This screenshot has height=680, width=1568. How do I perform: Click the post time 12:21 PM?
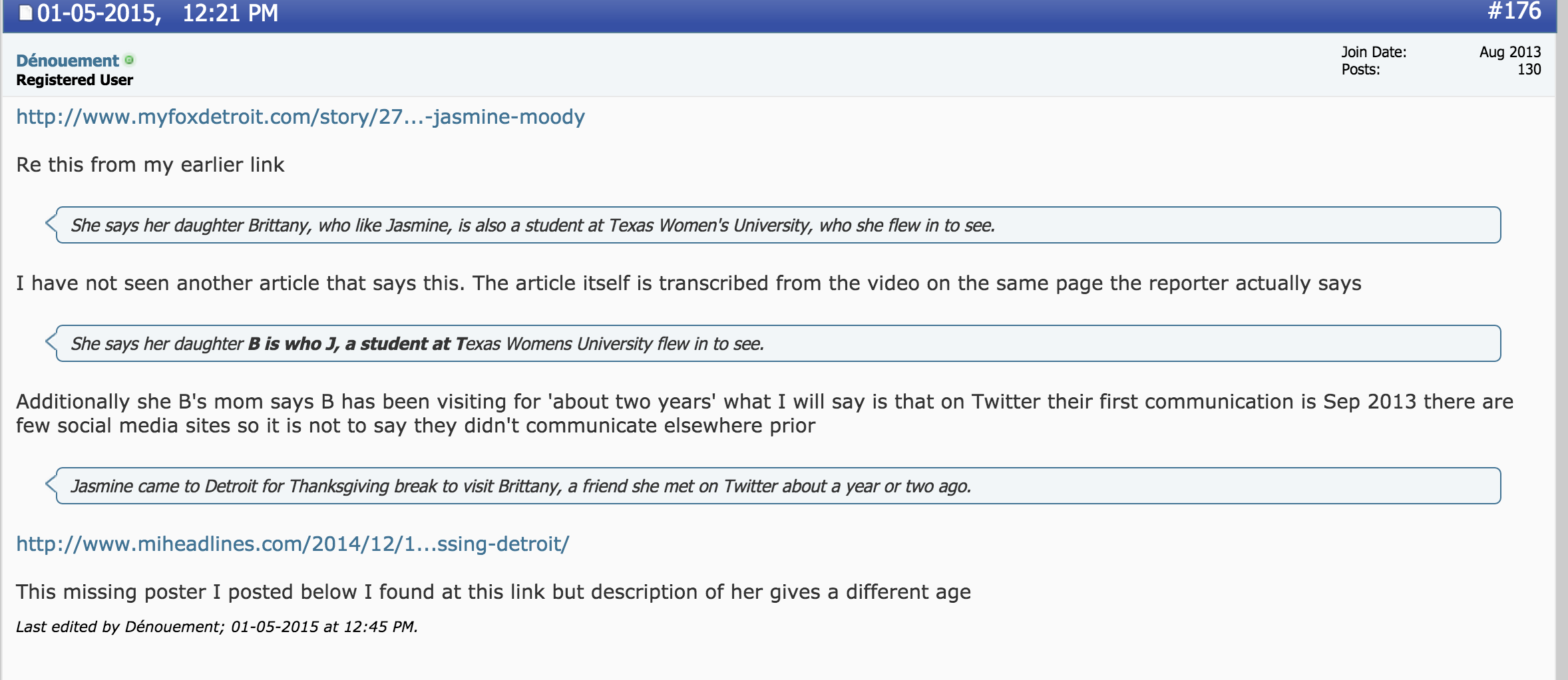(x=230, y=13)
